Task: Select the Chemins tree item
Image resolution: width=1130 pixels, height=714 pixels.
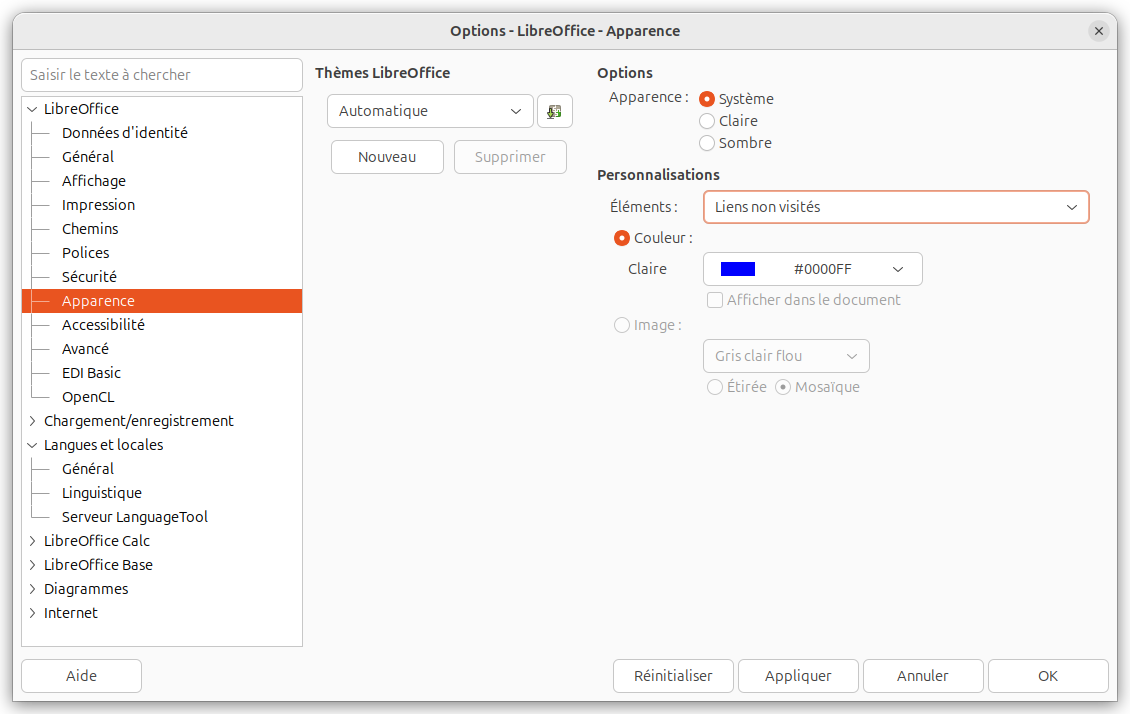Action: tap(90, 228)
